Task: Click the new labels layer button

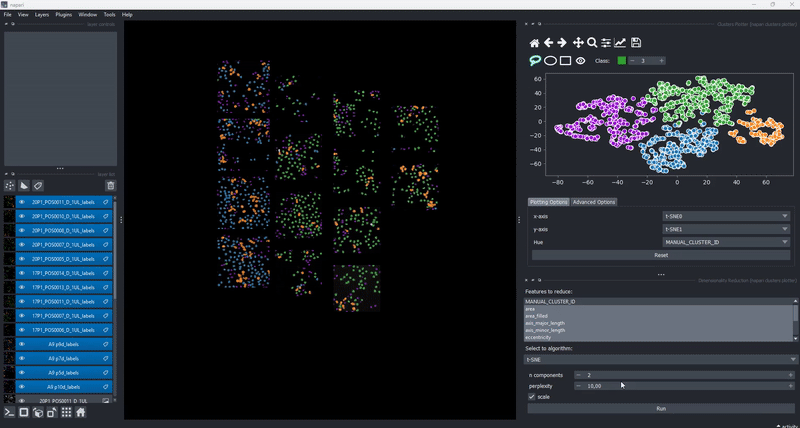Action: click(x=38, y=186)
